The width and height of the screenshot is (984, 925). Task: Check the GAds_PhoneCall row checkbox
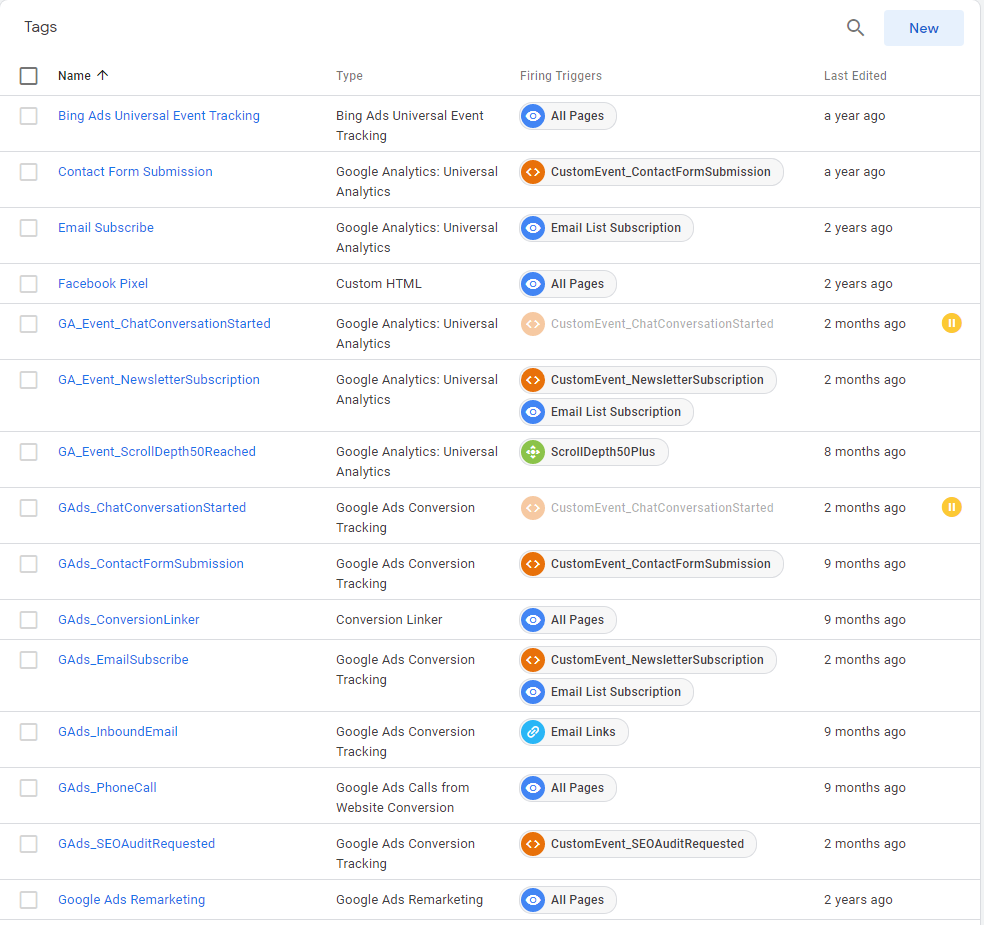coord(28,787)
